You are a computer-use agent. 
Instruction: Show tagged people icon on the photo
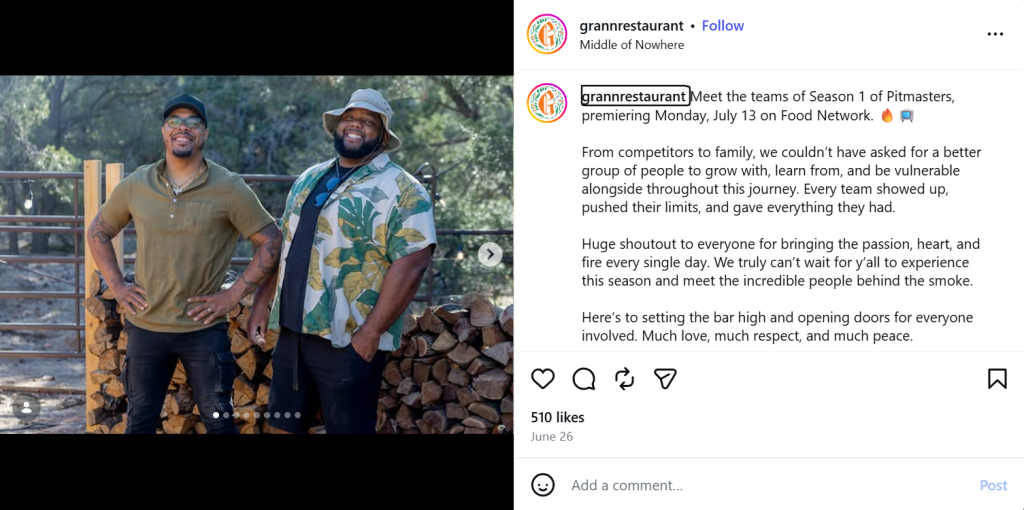(26, 407)
